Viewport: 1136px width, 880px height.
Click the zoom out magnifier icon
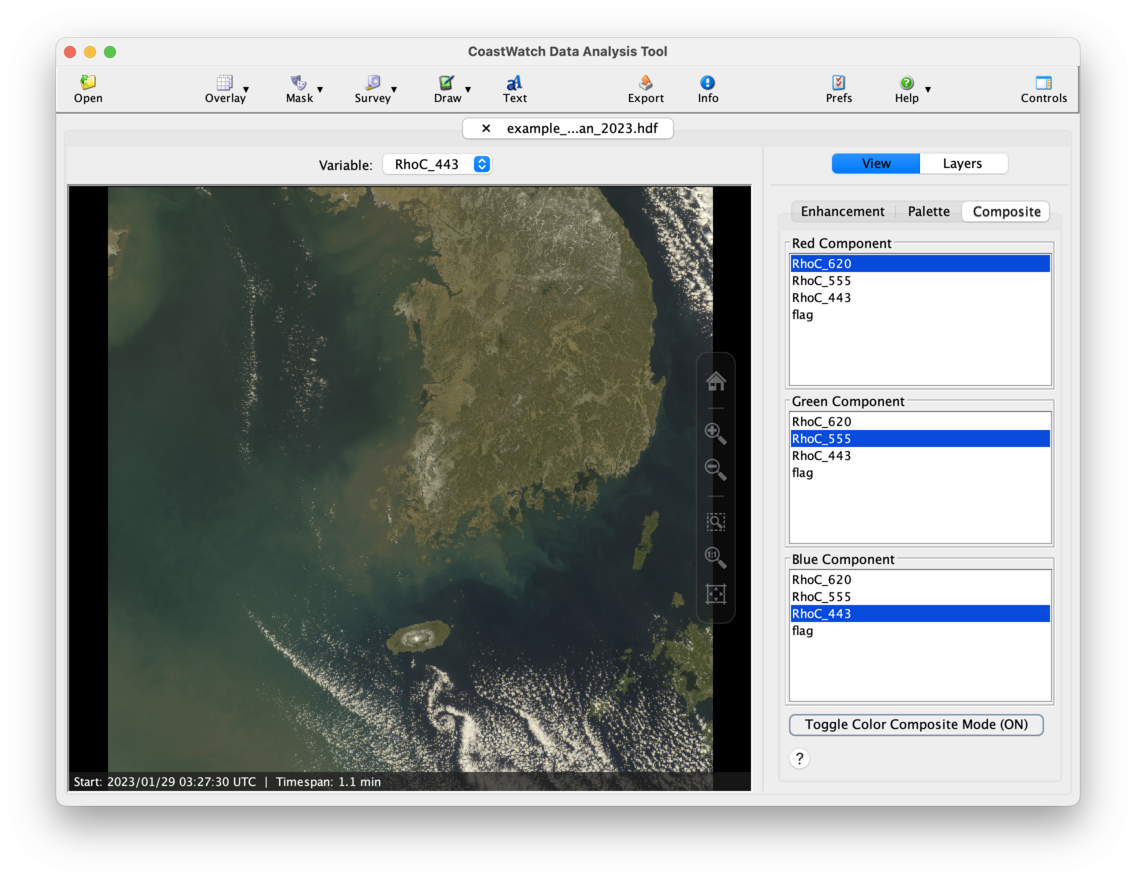click(715, 469)
